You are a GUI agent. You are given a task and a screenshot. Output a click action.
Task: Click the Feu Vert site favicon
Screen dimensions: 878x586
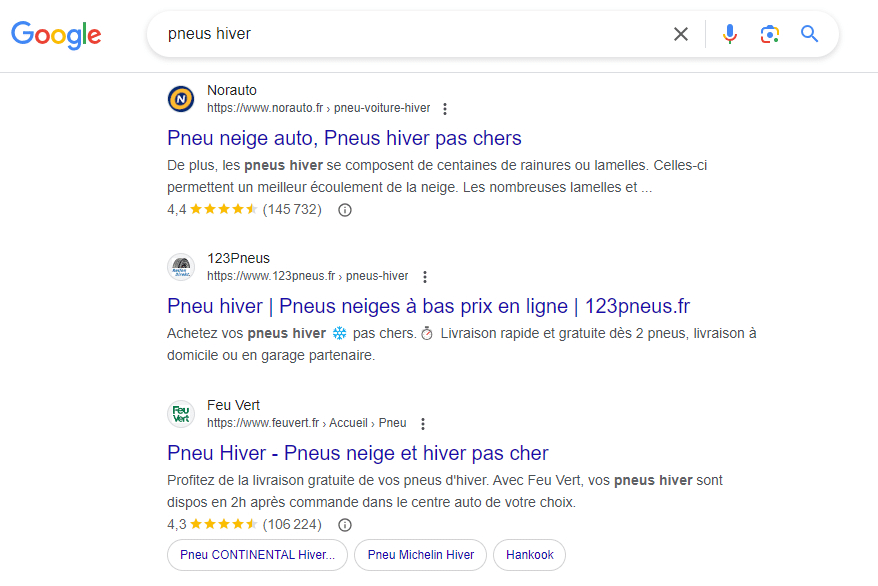(181, 414)
